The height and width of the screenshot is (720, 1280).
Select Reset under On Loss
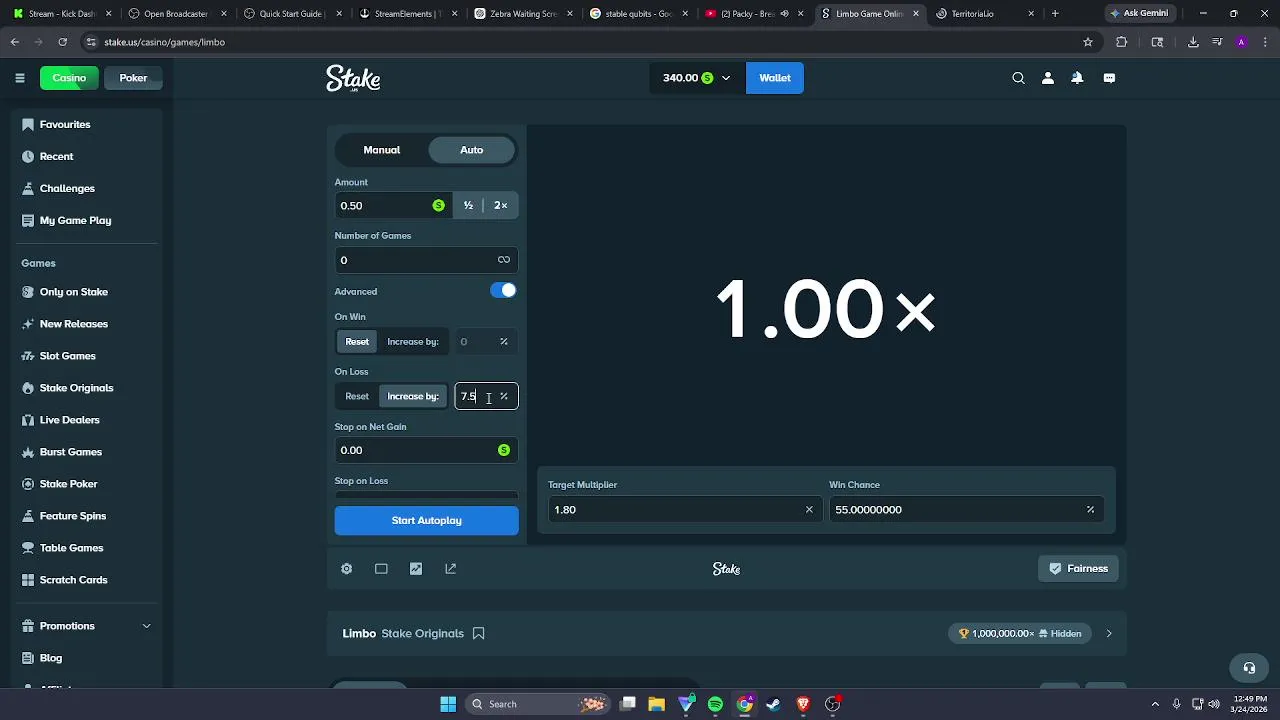pyautogui.click(x=357, y=396)
